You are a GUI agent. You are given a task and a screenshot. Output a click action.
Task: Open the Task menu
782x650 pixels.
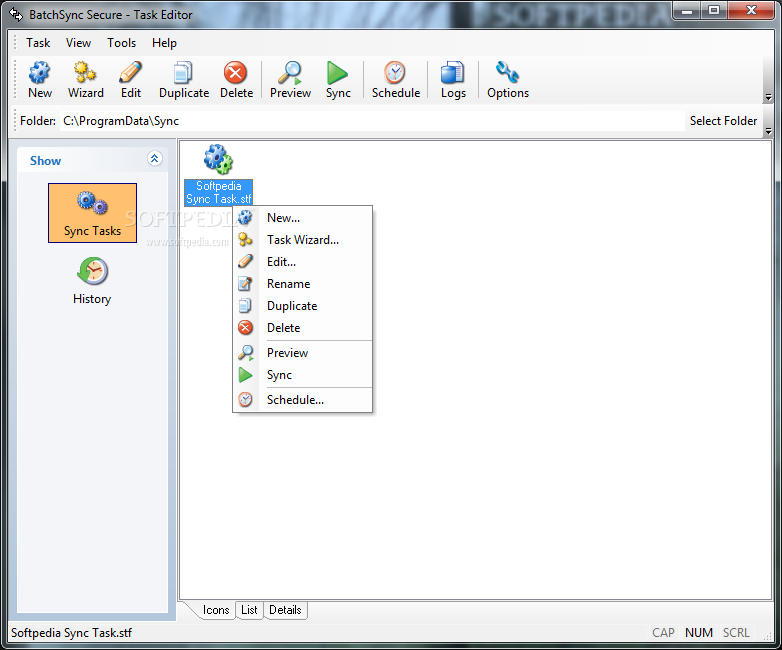click(38, 43)
